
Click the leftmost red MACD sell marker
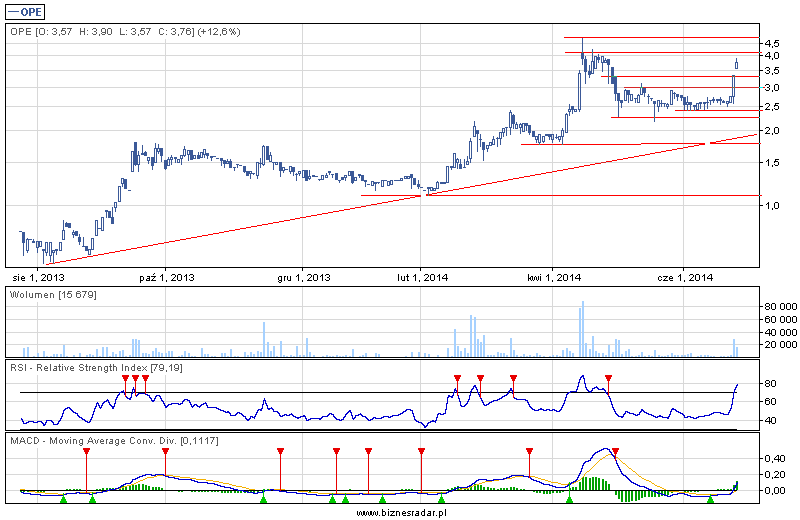[86, 452]
